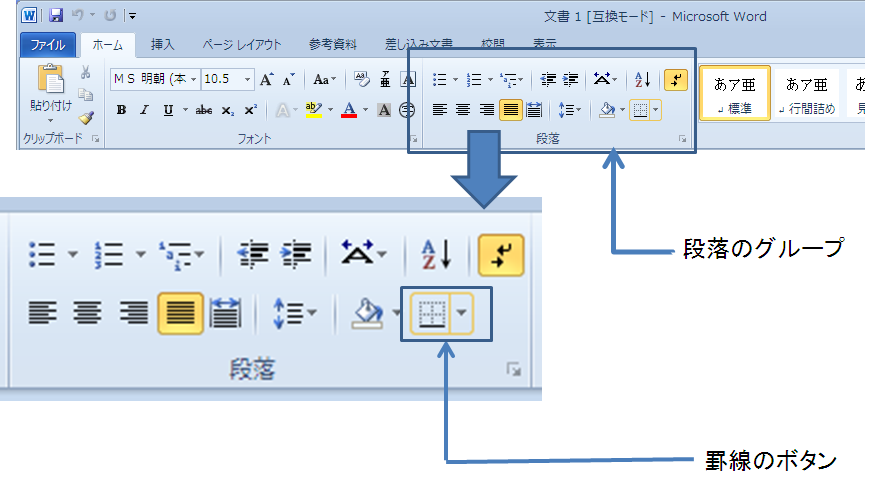
Task: Open the 10.5 font size dropdown
Action: pos(248,80)
